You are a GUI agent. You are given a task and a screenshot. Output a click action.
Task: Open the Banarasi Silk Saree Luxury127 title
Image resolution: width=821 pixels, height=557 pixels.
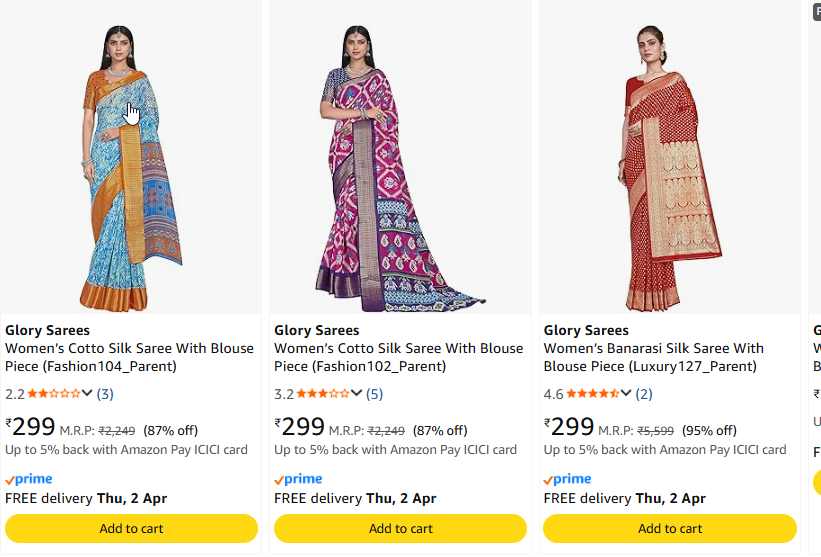click(x=653, y=357)
